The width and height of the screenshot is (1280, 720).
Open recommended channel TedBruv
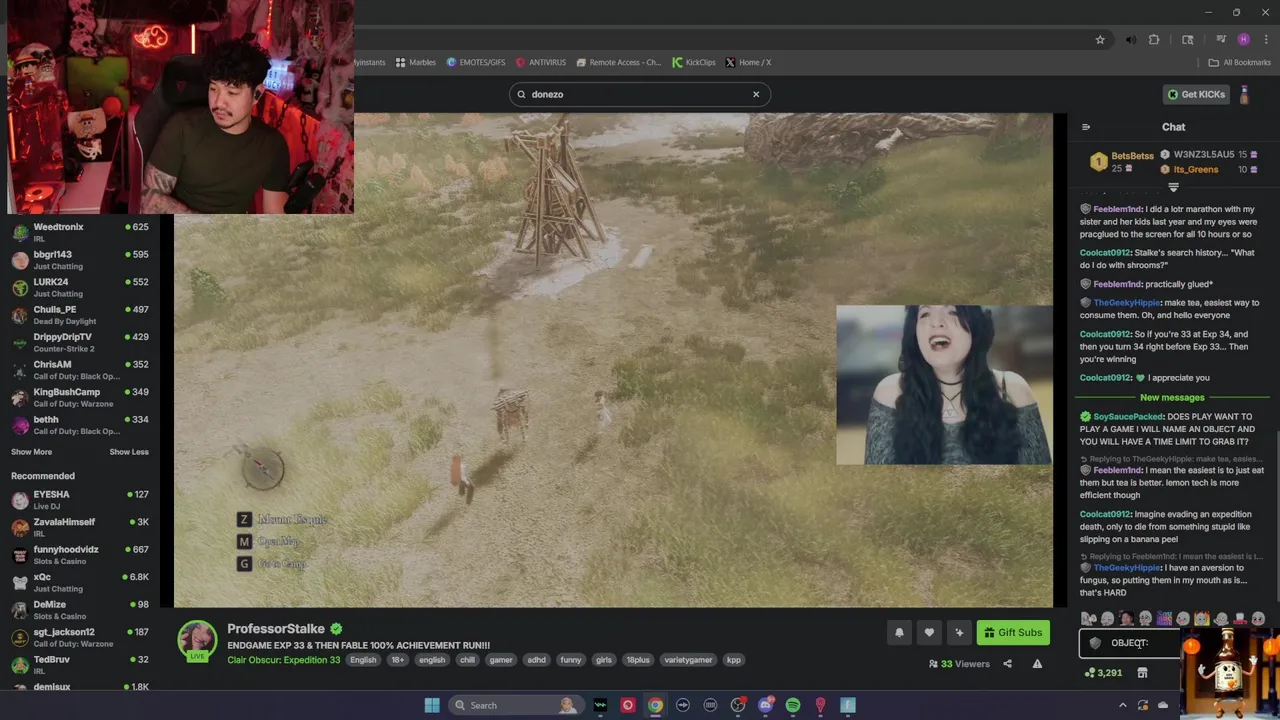[79, 664]
